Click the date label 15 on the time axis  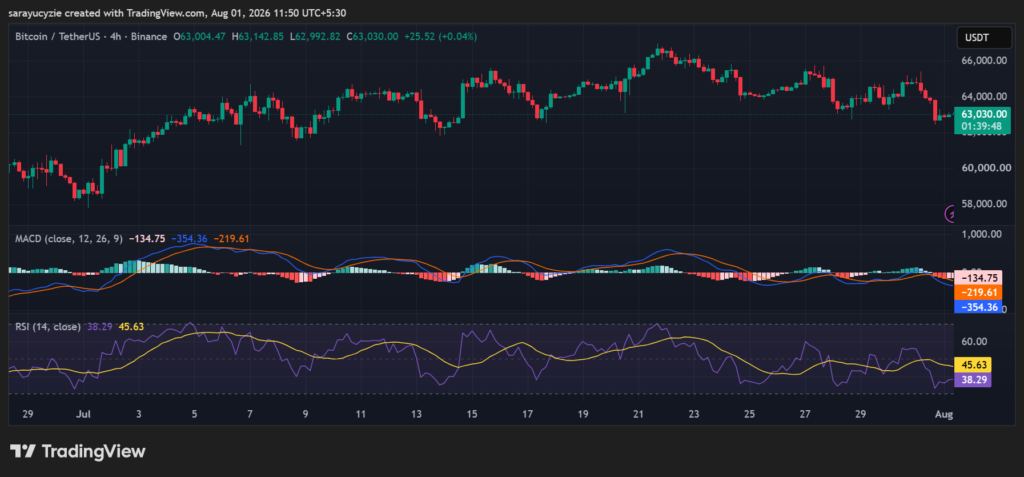(x=472, y=414)
